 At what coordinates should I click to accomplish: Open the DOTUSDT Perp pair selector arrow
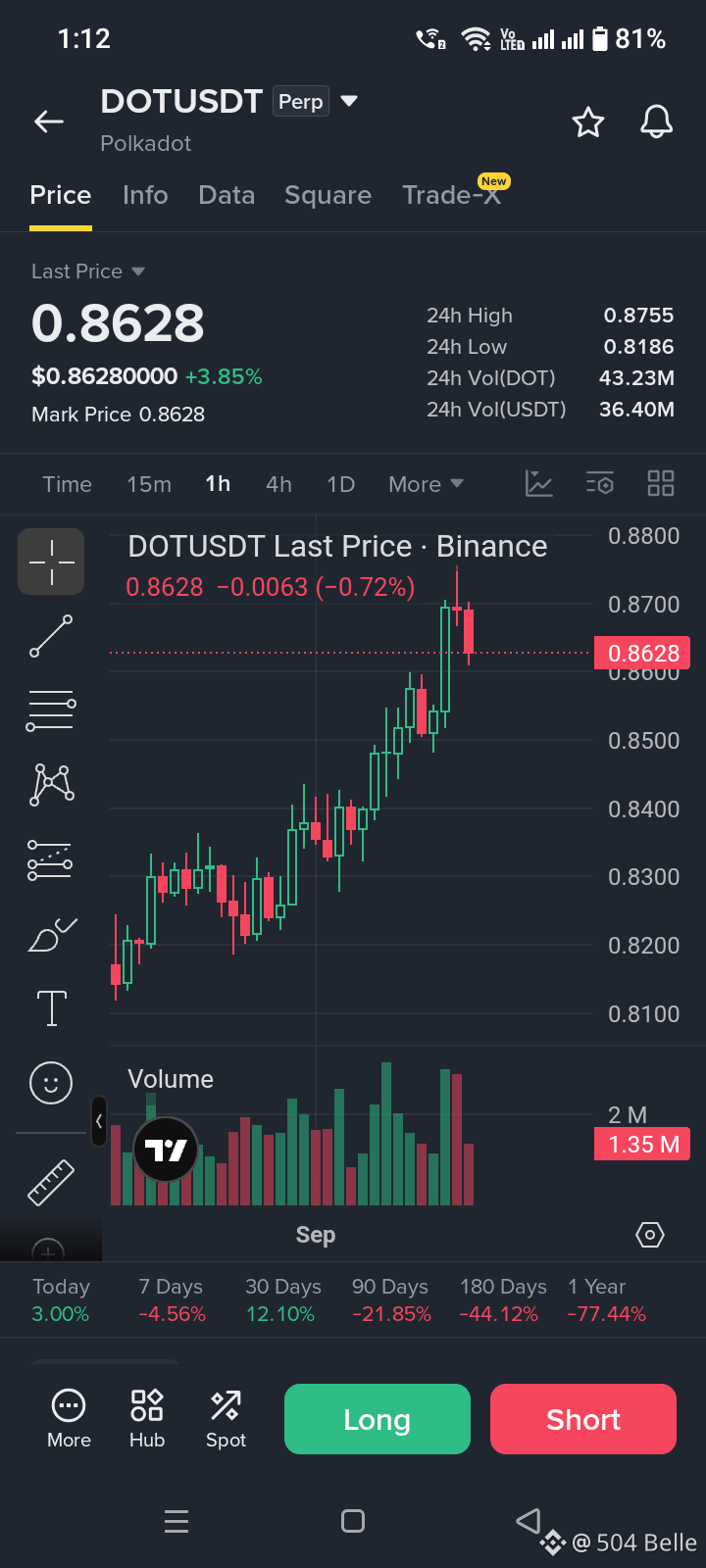pos(349,101)
